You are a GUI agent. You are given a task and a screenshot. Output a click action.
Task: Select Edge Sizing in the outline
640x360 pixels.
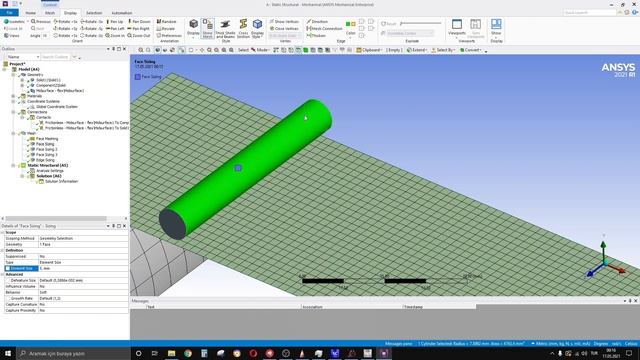(x=45, y=160)
